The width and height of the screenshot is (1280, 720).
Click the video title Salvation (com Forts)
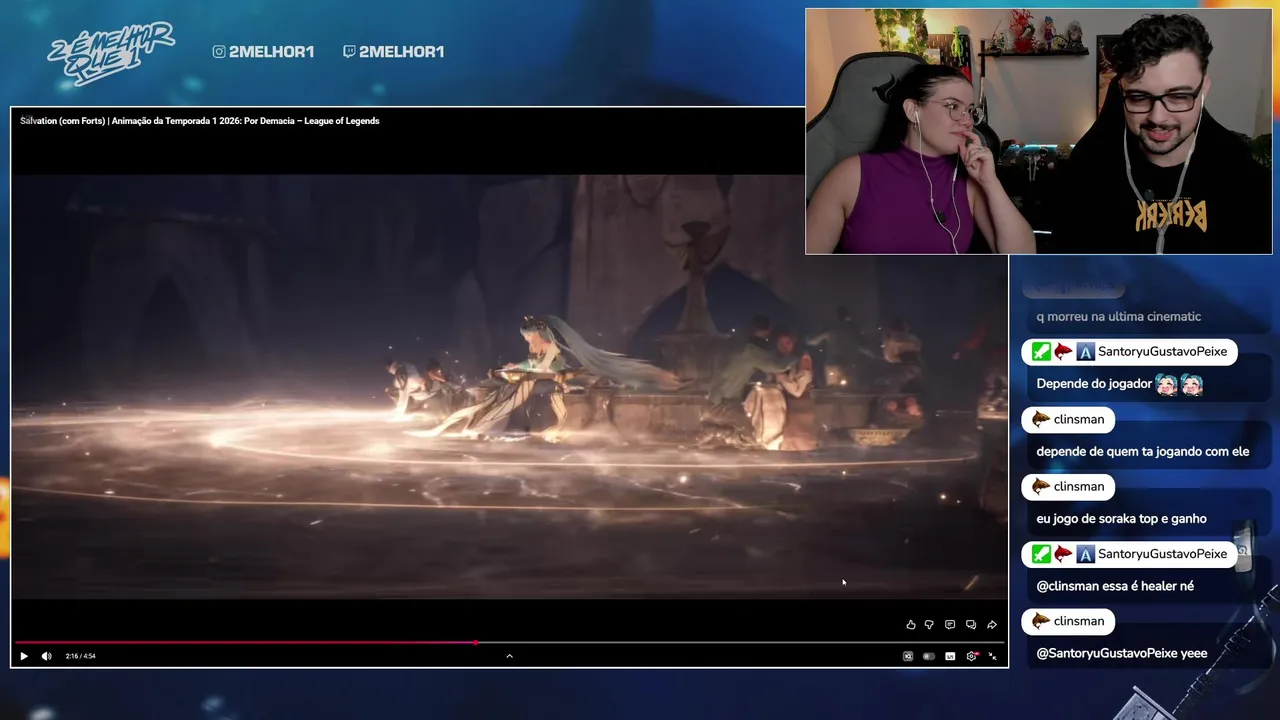pos(200,121)
